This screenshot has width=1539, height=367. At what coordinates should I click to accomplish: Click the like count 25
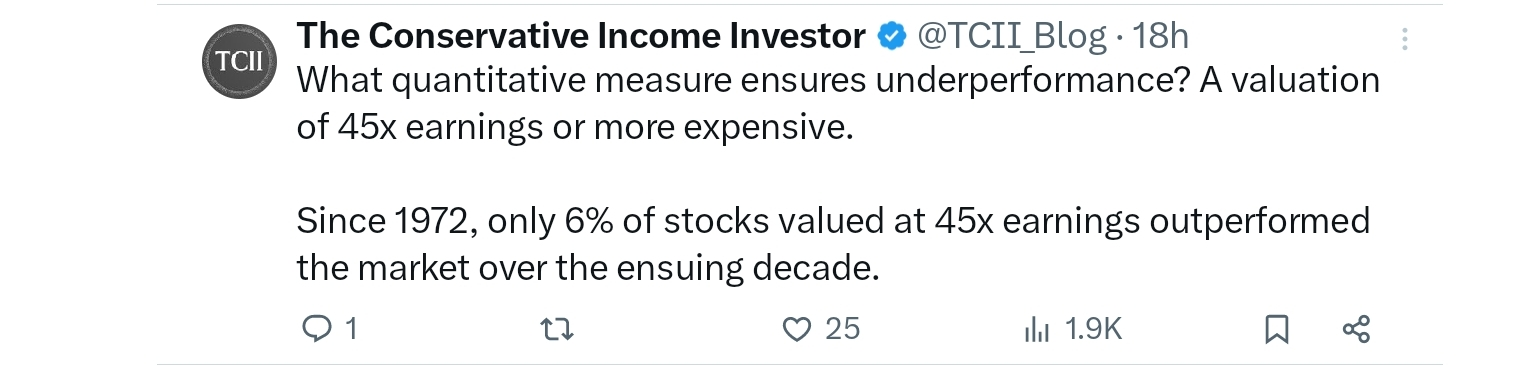[842, 329]
